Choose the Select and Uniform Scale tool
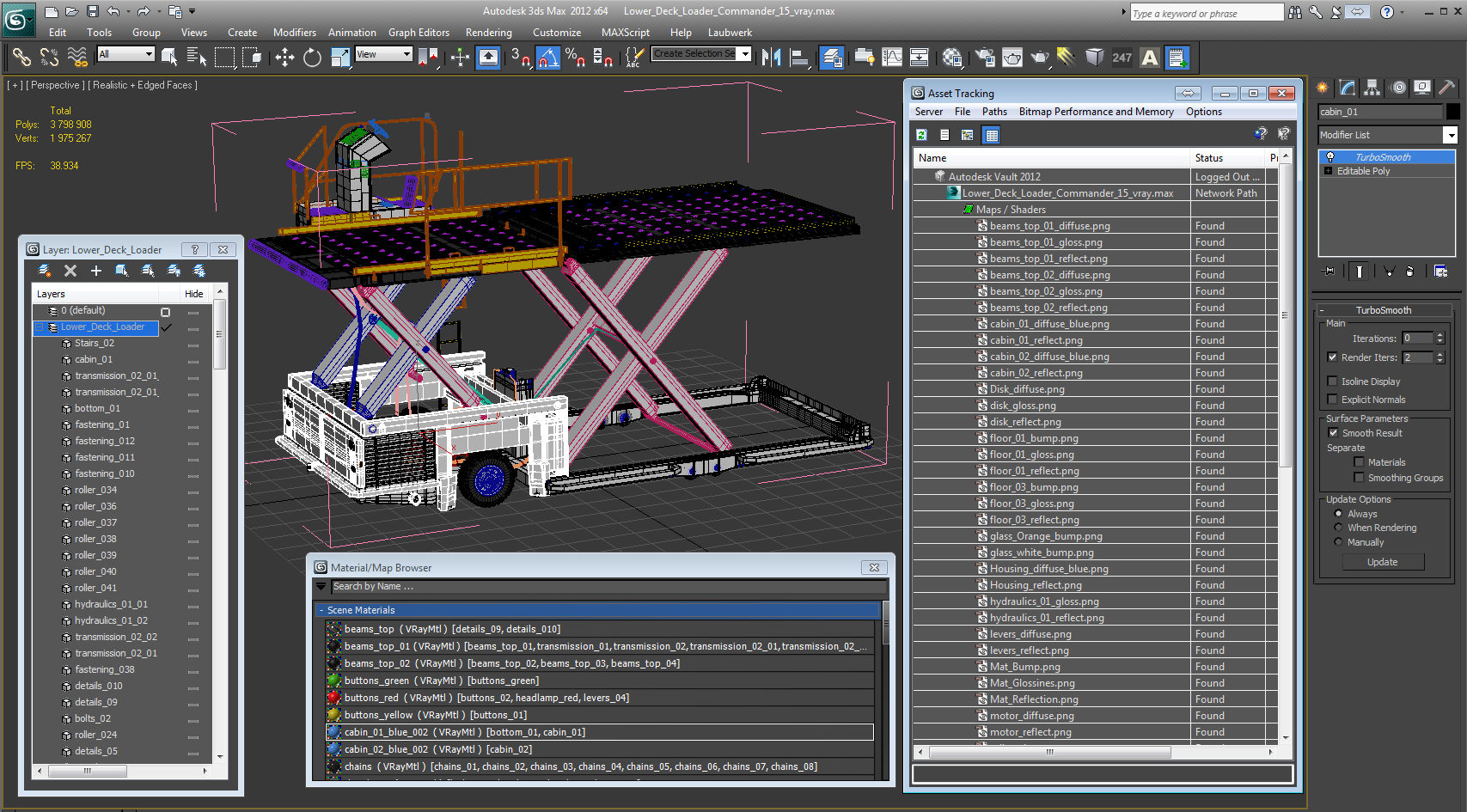1467x812 pixels. click(340, 58)
